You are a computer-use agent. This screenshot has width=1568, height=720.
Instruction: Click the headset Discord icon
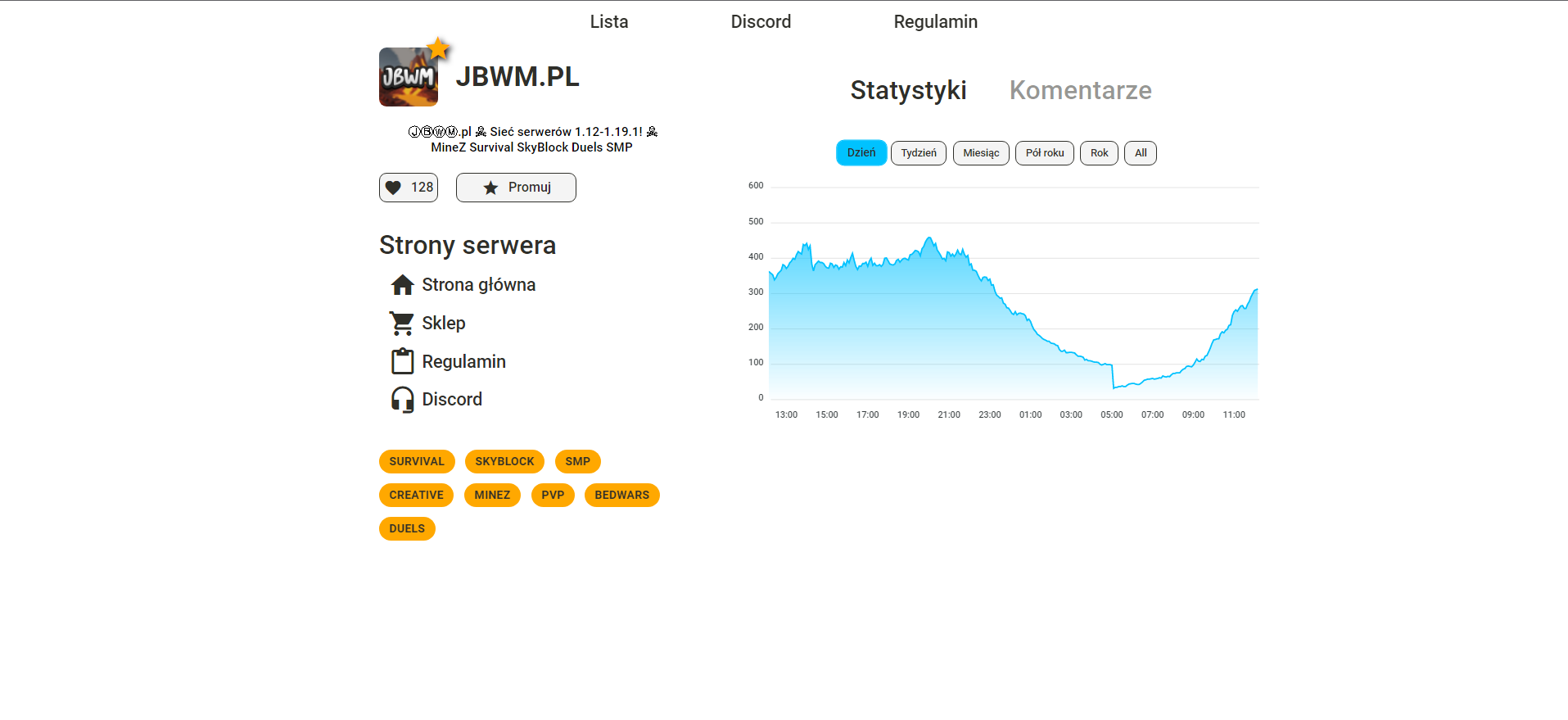(x=402, y=400)
